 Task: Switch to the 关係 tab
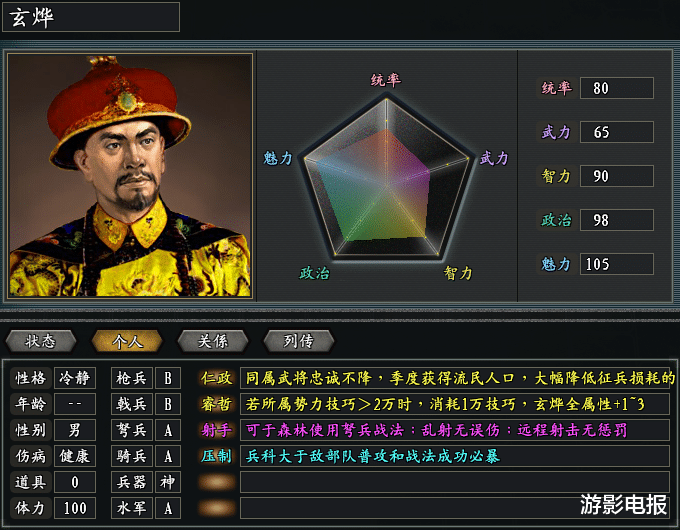click(x=213, y=341)
